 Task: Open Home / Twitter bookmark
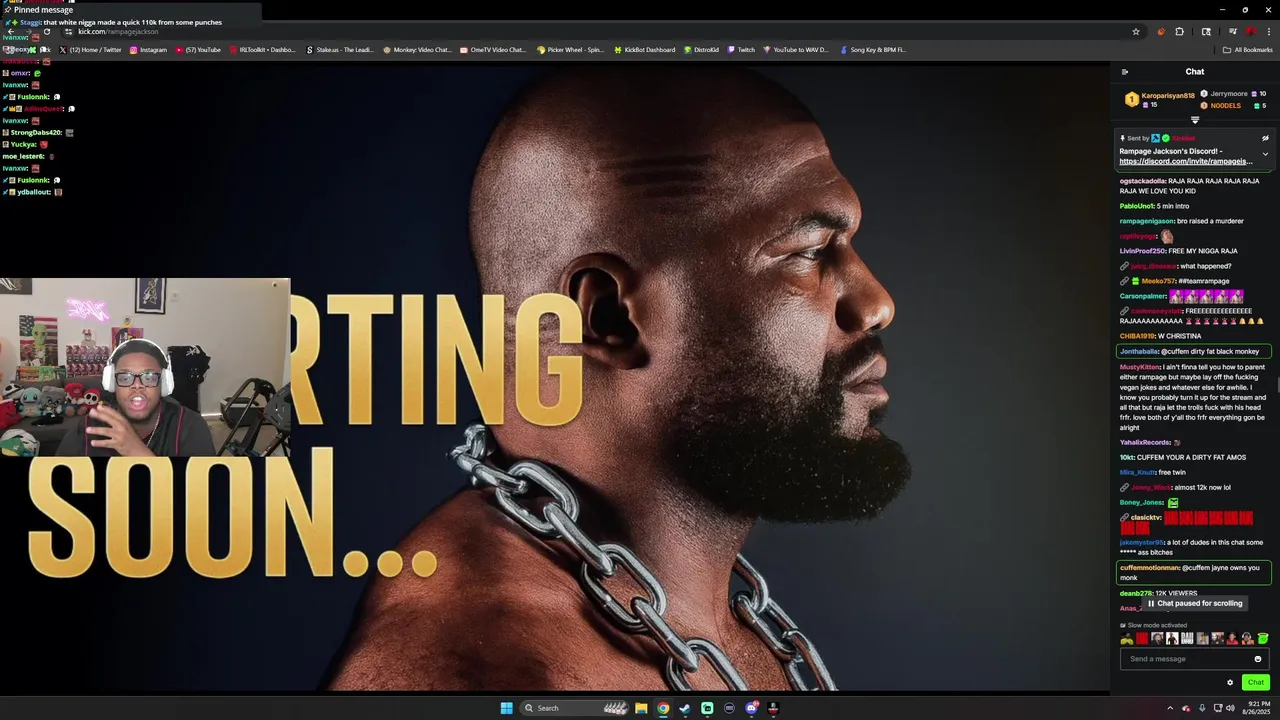click(91, 50)
